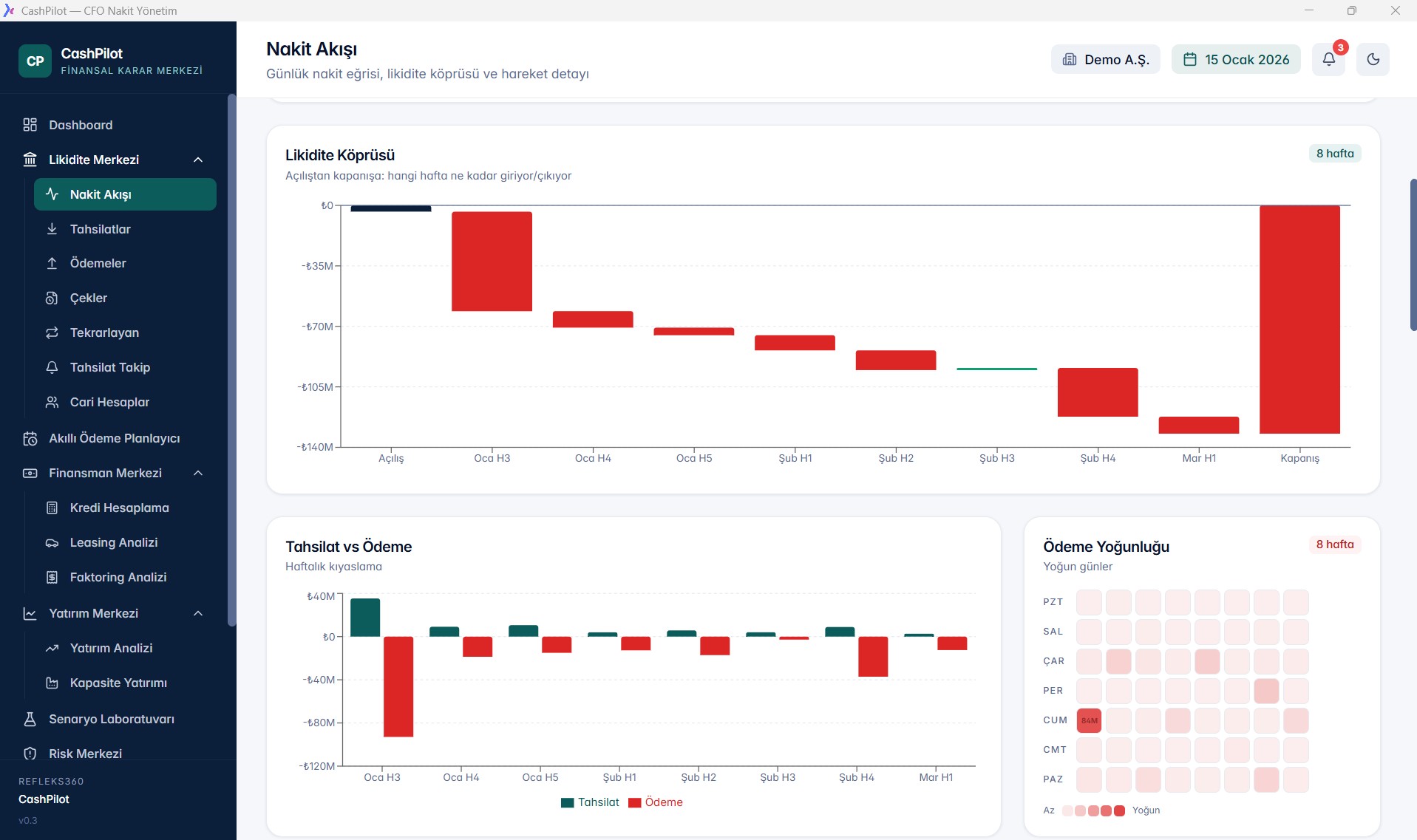
Task: Click the darkest red Yoğun legend swatch
Action: tap(1119, 810)
